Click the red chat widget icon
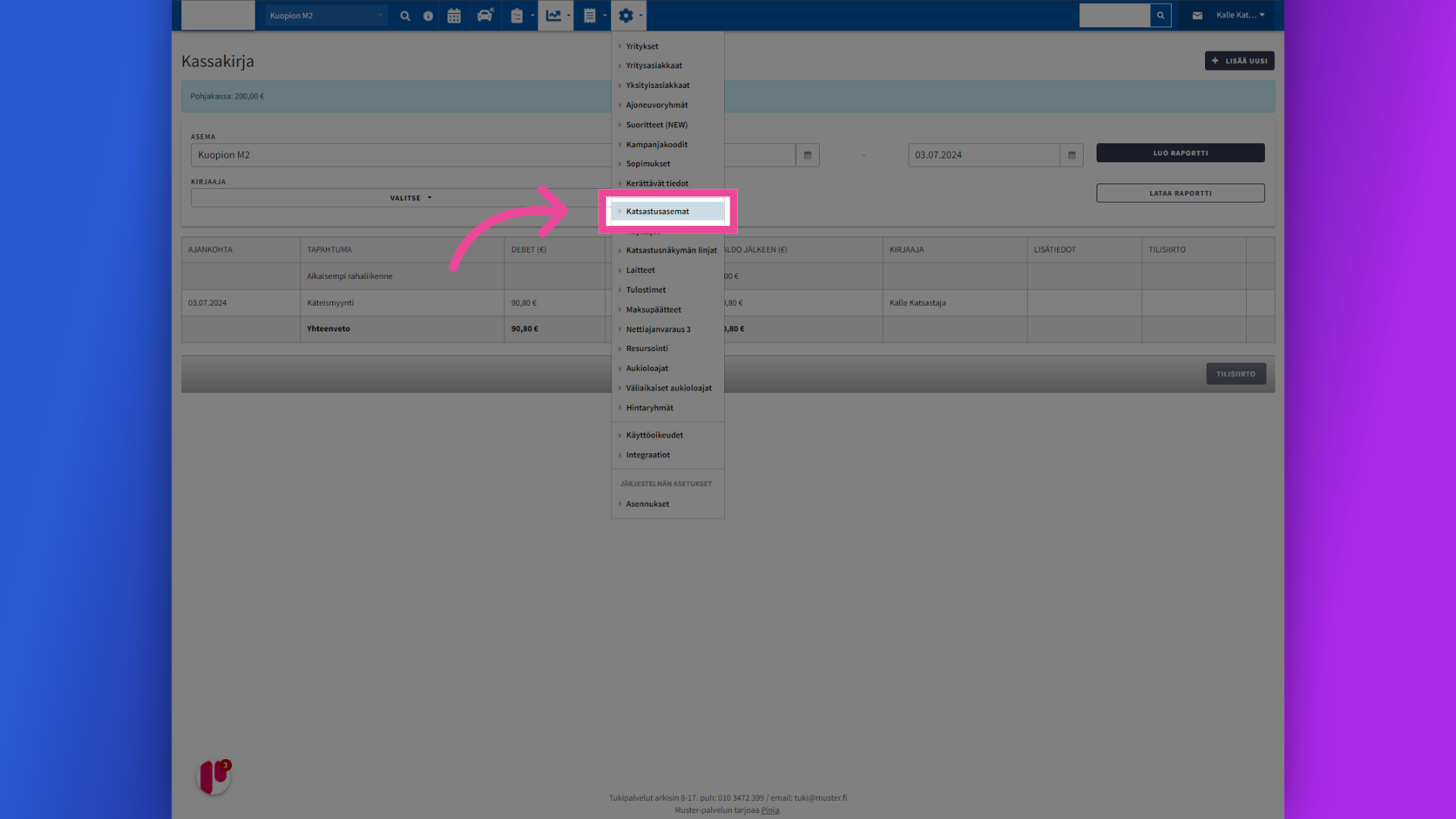 point(214,777)
